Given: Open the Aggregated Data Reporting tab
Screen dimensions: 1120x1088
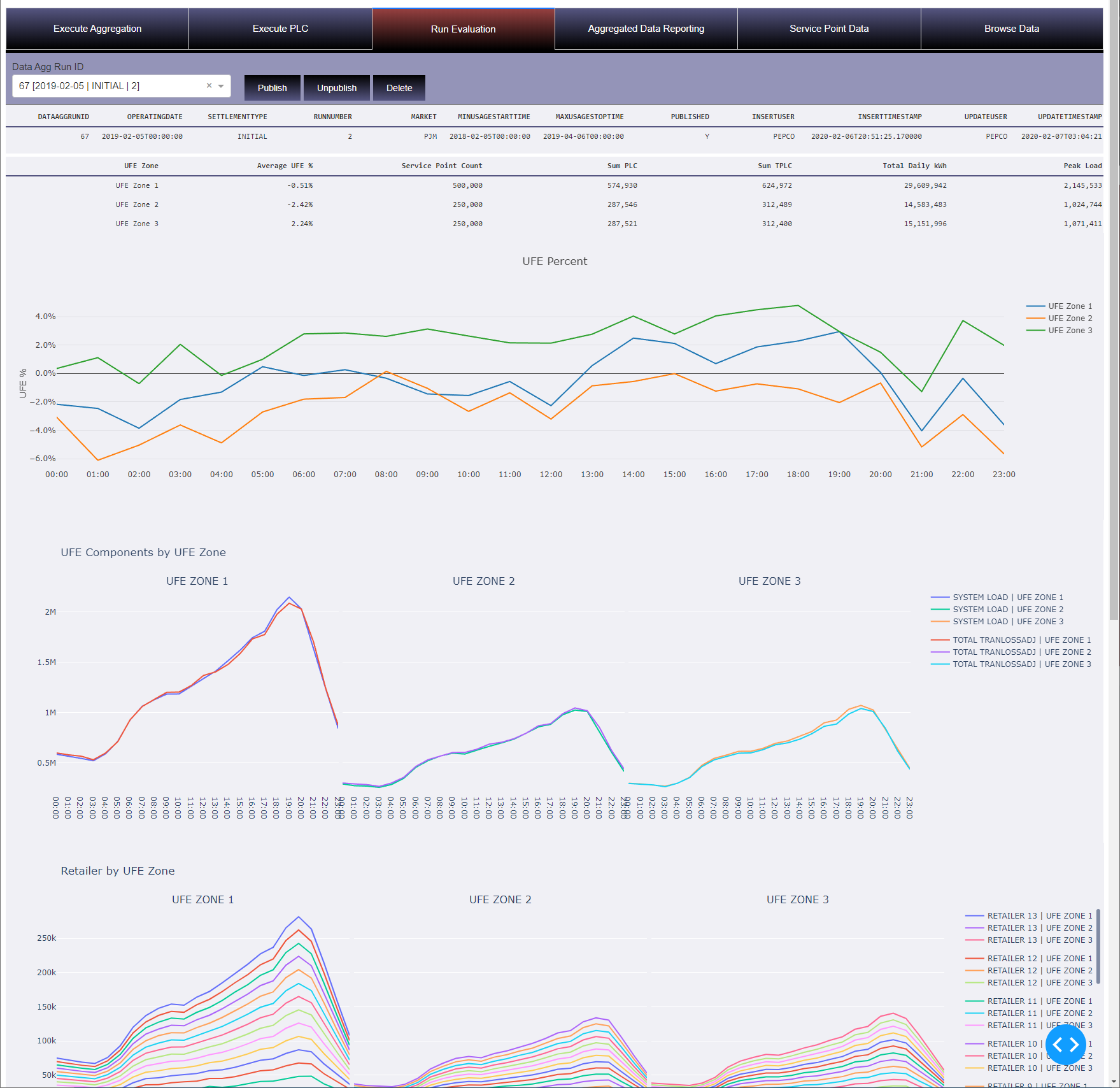Looking at the screenshot, I should 646,29.
